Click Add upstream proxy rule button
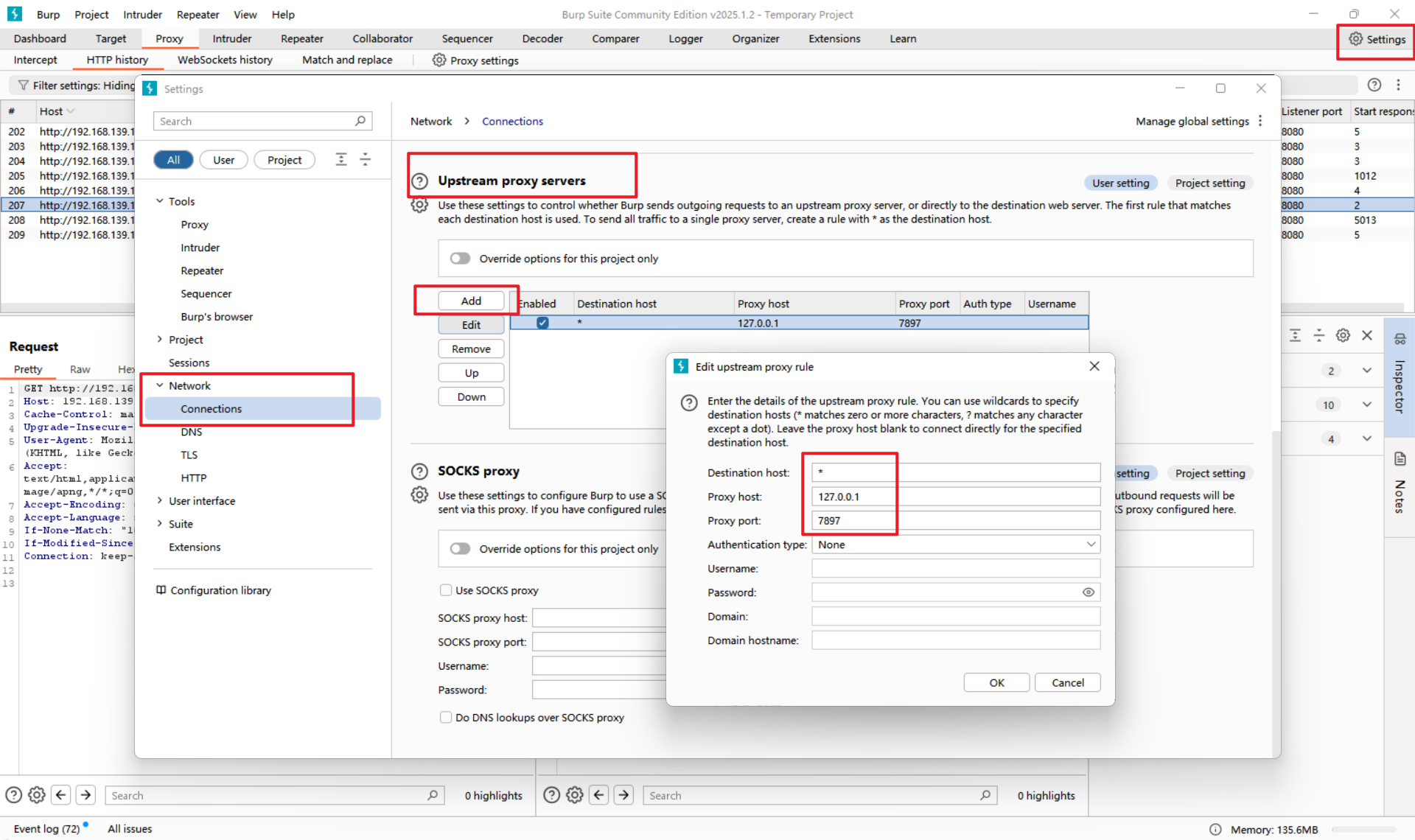1415x840 pixels. [x=471, y=301]
